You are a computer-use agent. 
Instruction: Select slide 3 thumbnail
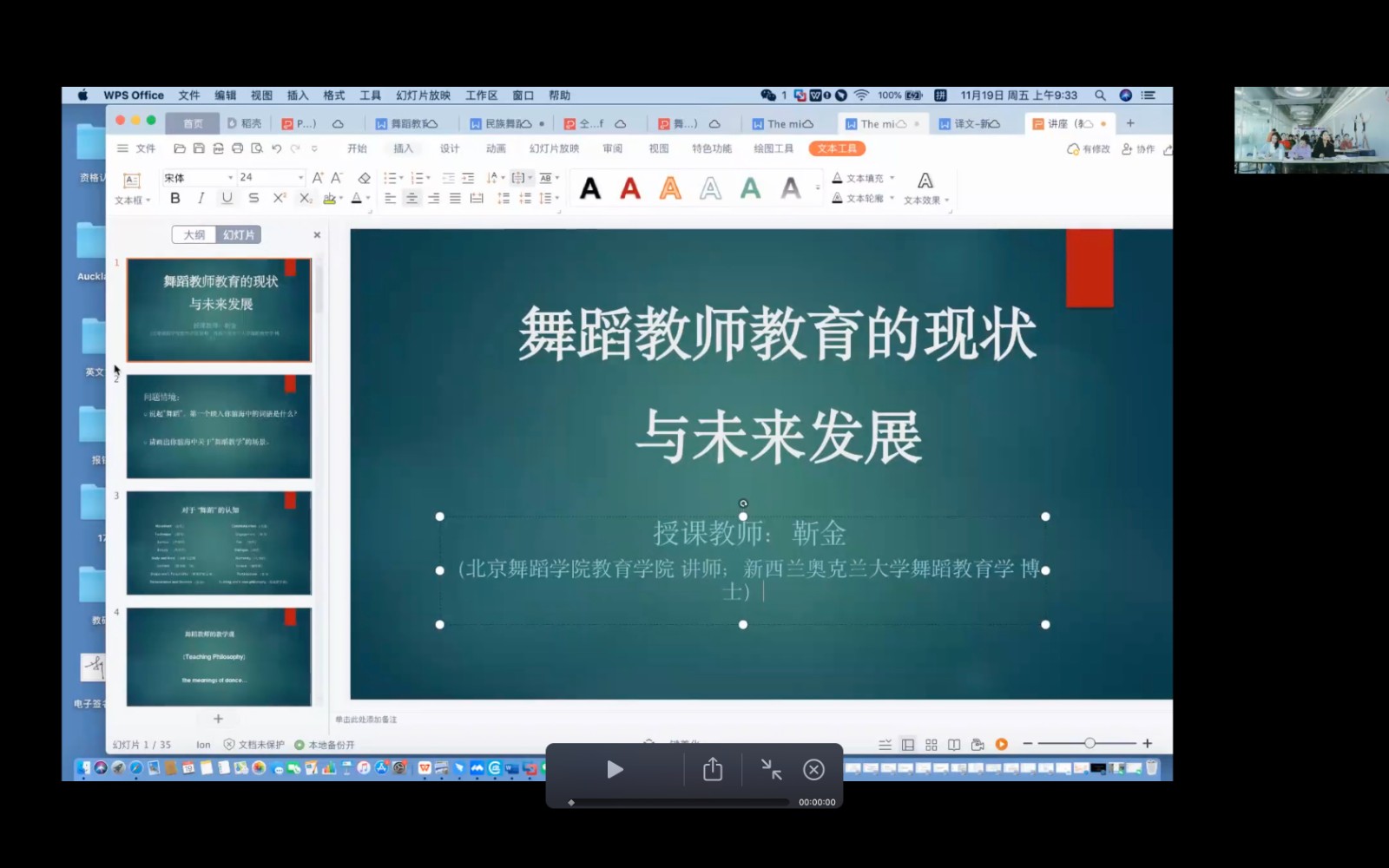(219, 542)
